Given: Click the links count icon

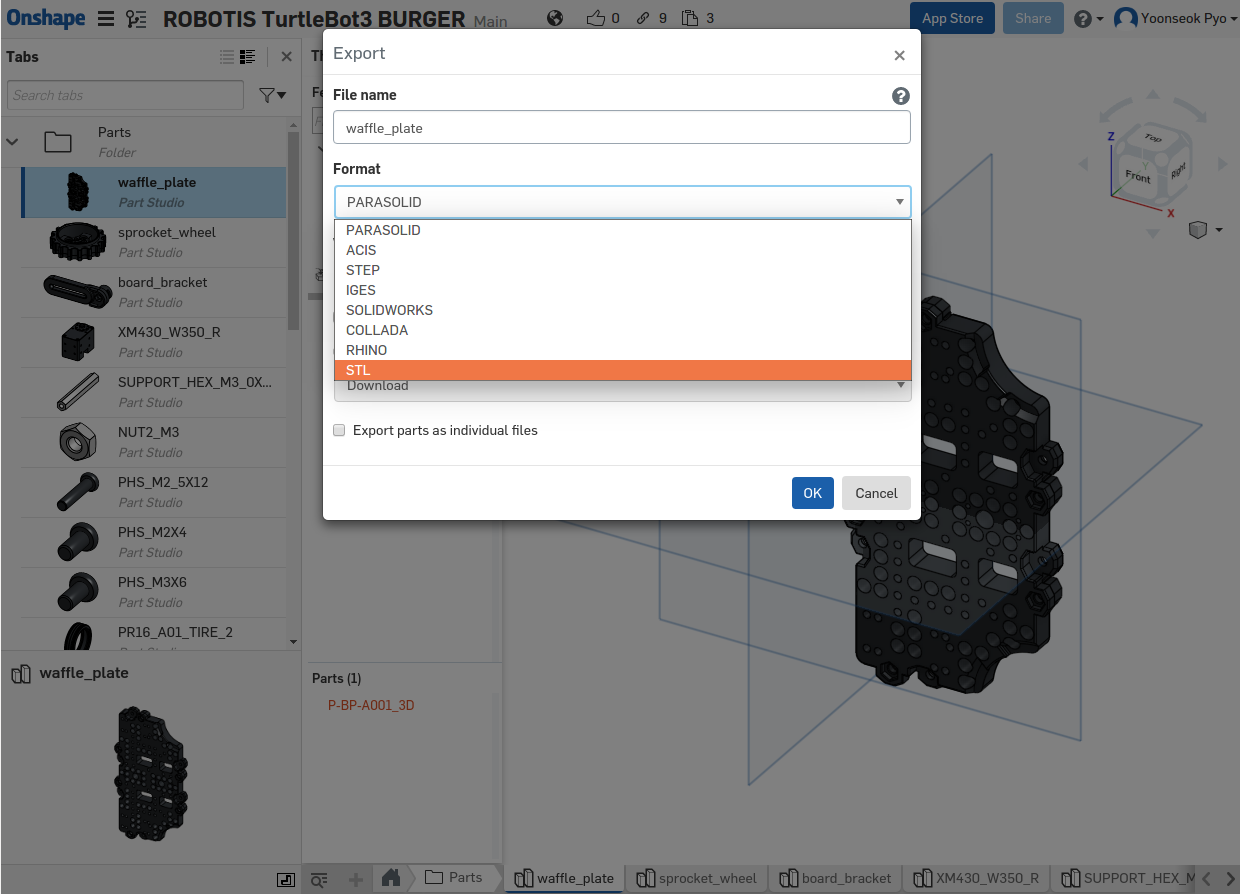Looking at the screenshot, I should [643, 18].
